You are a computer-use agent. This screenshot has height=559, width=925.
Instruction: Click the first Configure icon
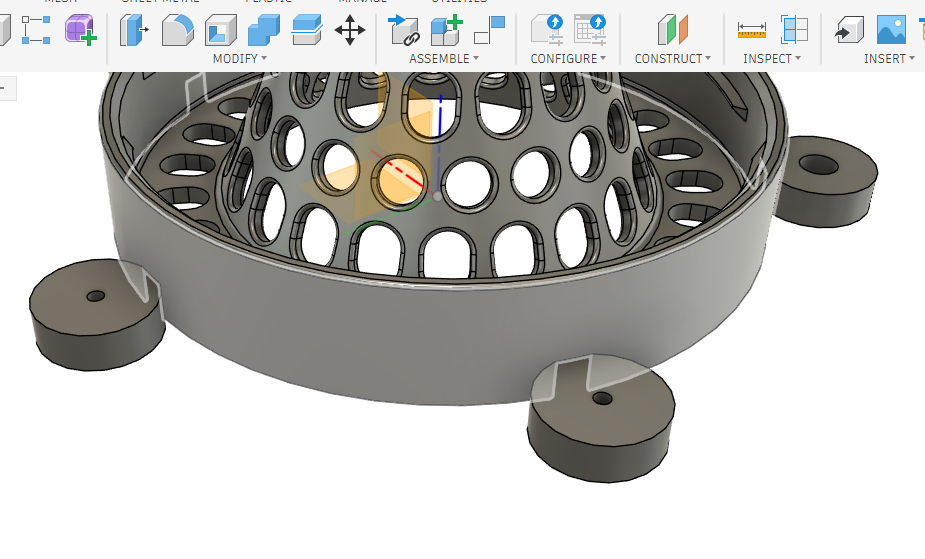point(547,30)
